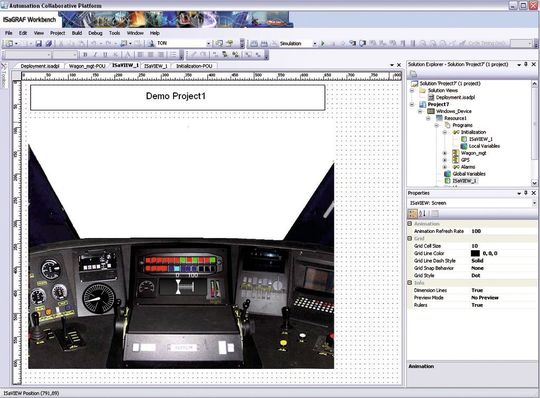This screenshot has width=540, height=398.
Task: Open the Simulation configuration dropdown
Action: pyautogui.click(x=314, y=43)
